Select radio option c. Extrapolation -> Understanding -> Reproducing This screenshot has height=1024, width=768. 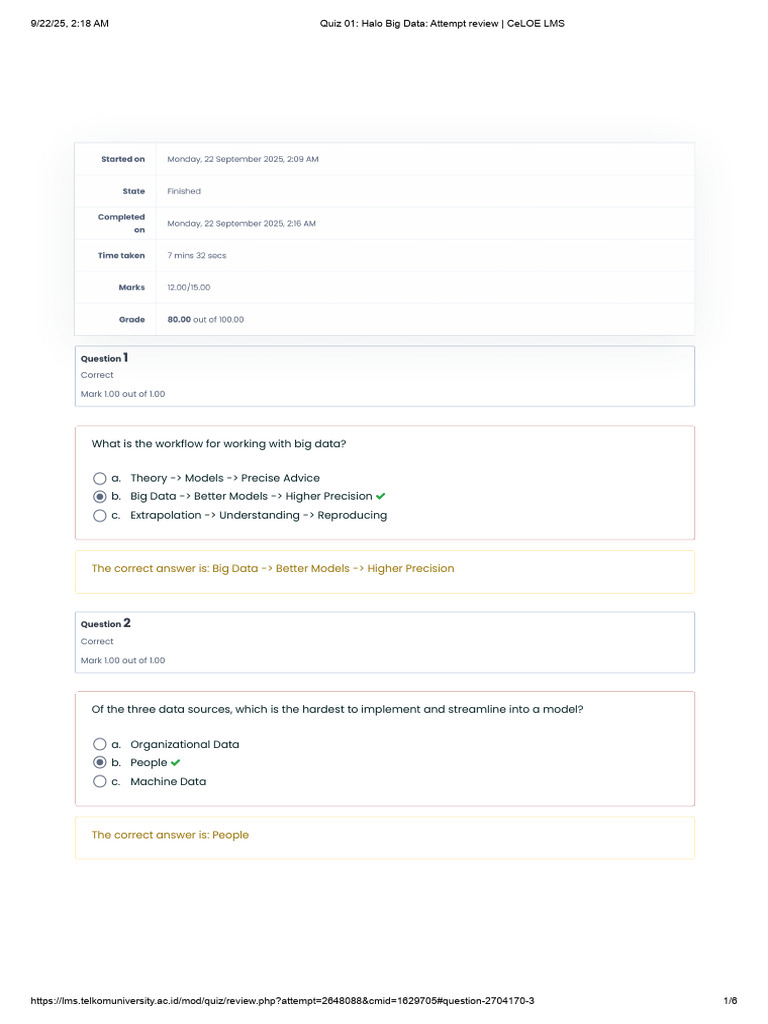pyautogui.click(x=99, y=516)
